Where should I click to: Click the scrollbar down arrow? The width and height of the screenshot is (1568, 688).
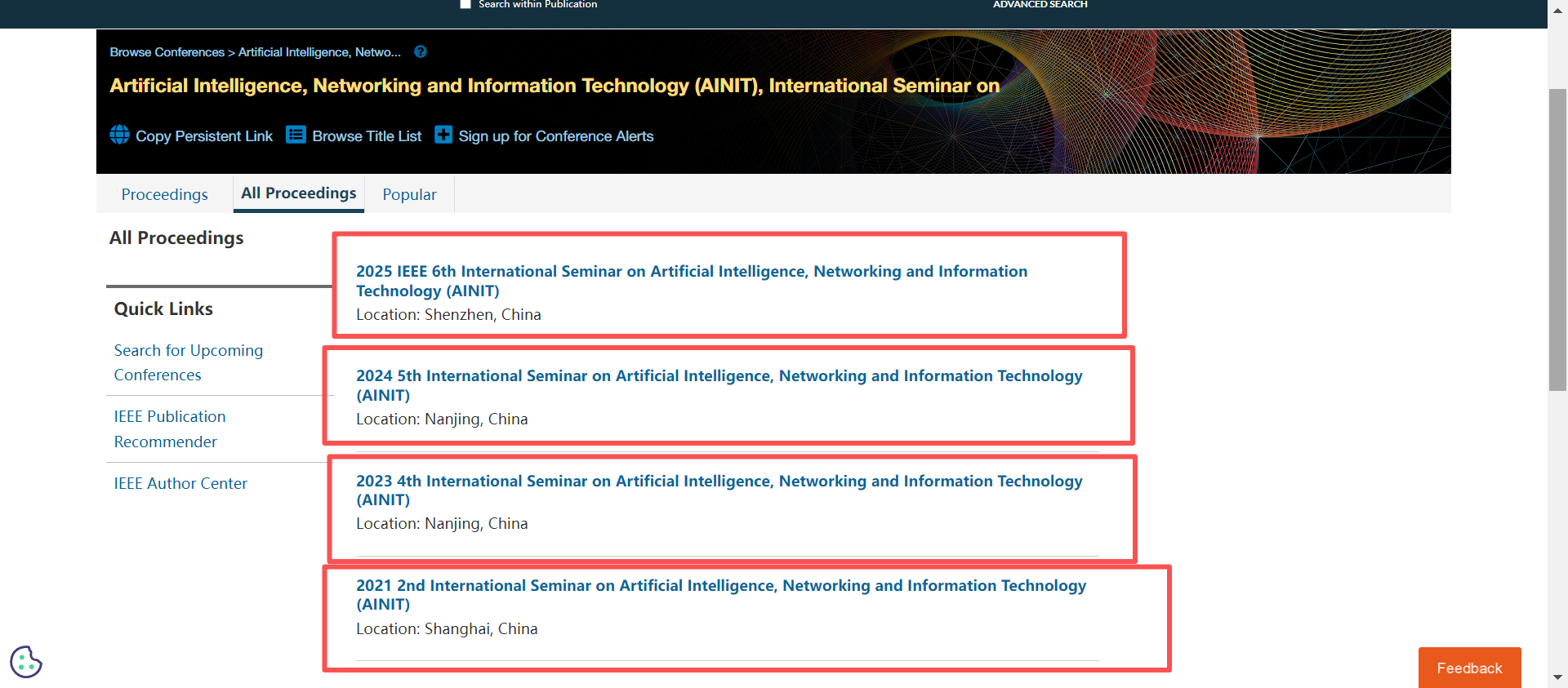pos(1557,677)
